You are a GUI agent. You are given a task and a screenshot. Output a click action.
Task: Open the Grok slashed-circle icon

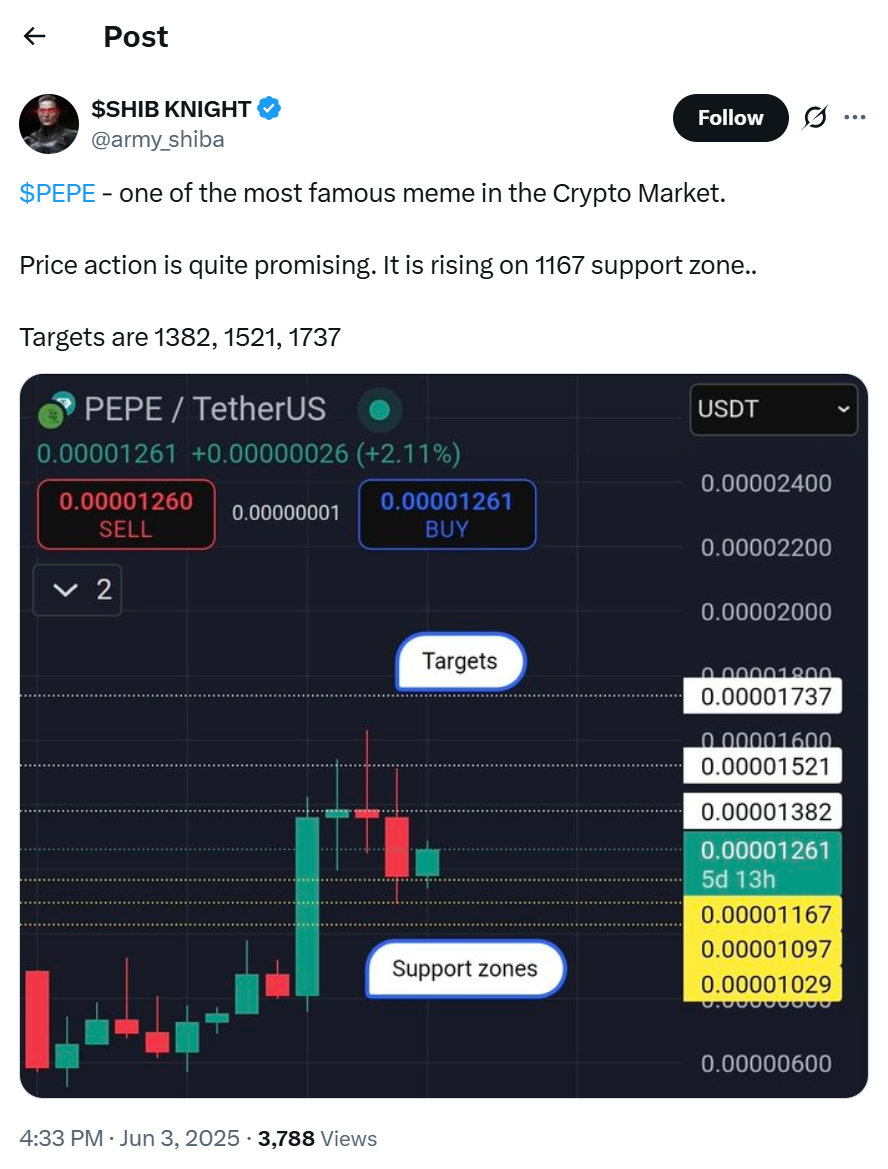[815, 117]
